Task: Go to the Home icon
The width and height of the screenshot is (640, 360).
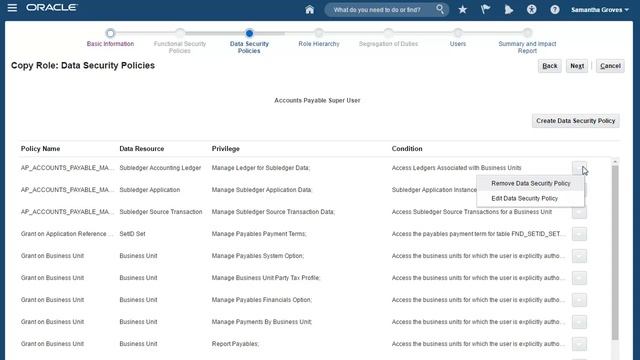Action: point(309,9)
